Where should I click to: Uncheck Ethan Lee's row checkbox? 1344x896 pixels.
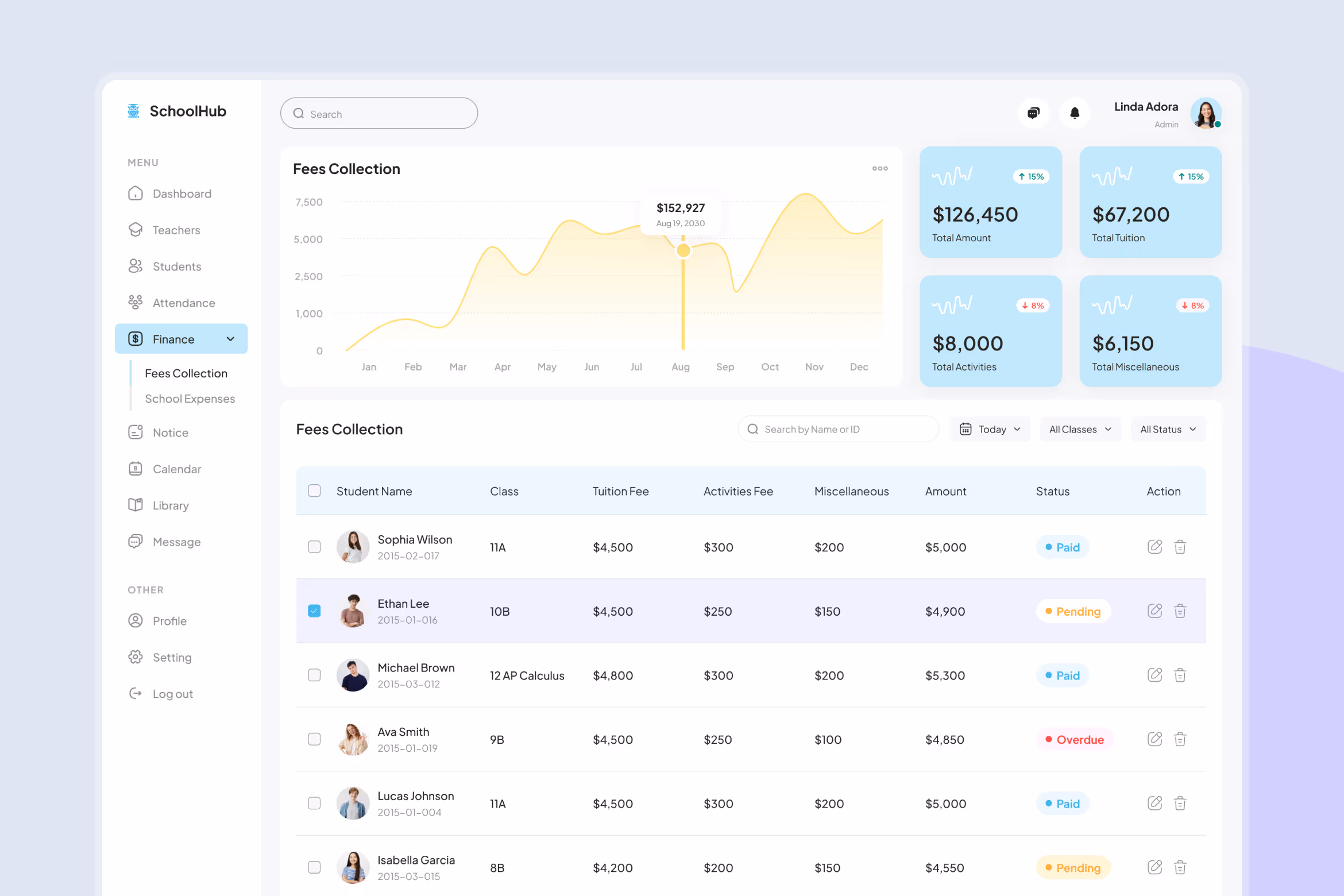pos(314,611)
